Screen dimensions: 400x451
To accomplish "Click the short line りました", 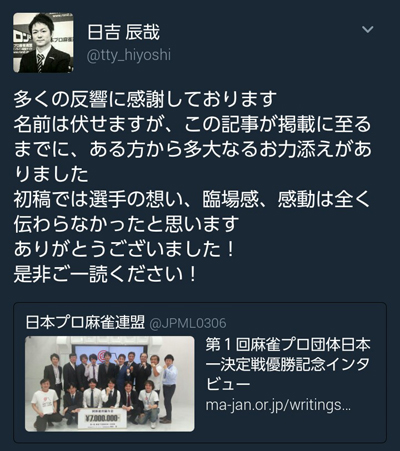I will coord(51,174).
